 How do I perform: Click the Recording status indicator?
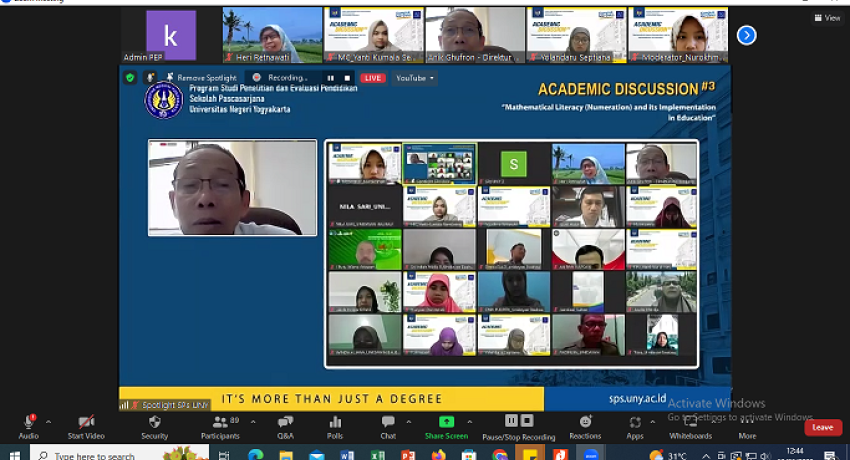click(x=280, y=77)
